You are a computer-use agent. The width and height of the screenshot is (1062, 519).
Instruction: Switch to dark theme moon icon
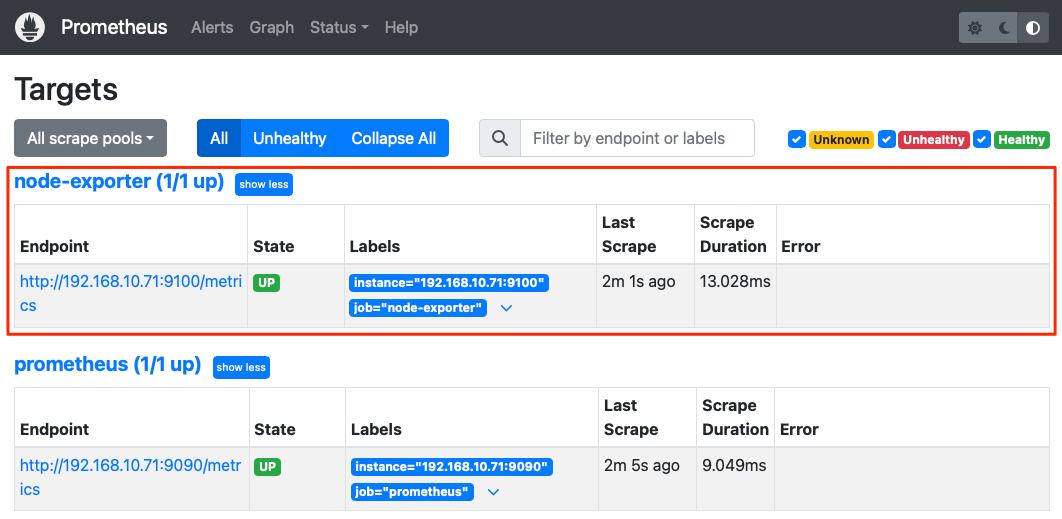tap(1004, 28)
